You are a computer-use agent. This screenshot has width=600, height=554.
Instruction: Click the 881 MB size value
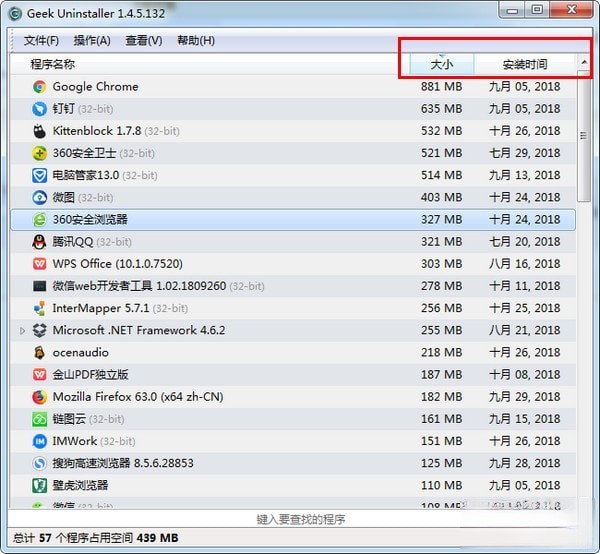pyautogui.click(x=442, y=87)
